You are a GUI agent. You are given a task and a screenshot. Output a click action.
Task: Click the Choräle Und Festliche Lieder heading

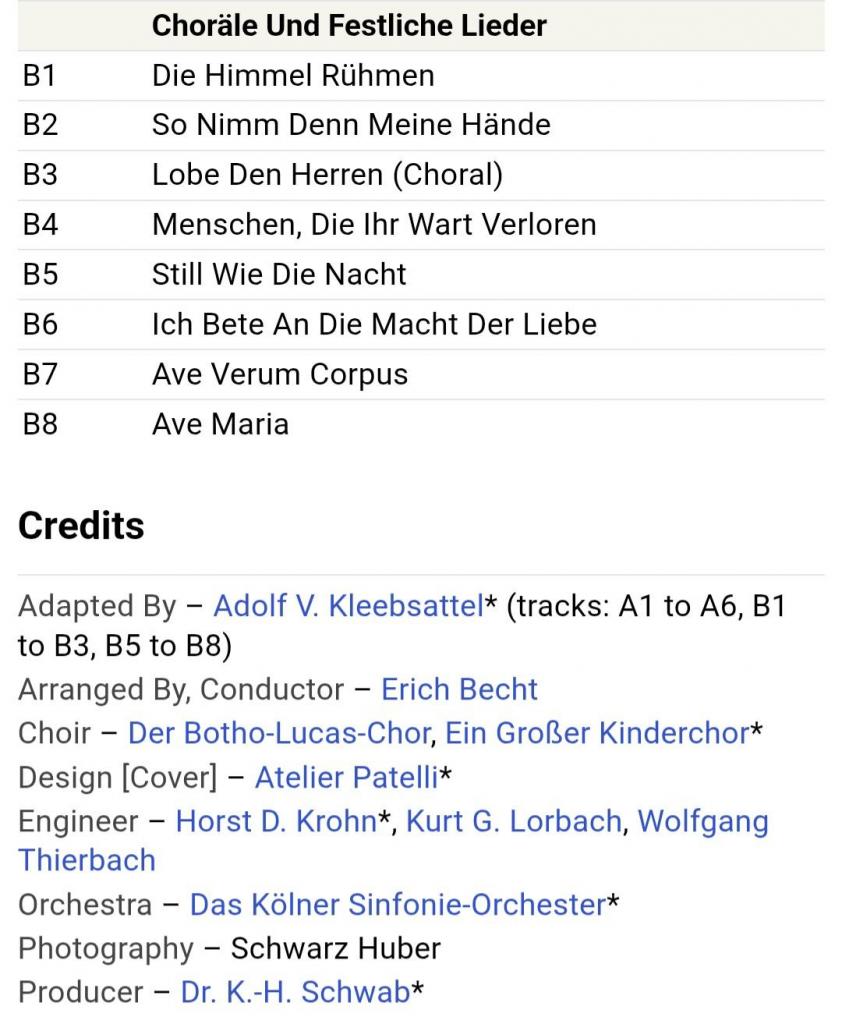[349, 26]
